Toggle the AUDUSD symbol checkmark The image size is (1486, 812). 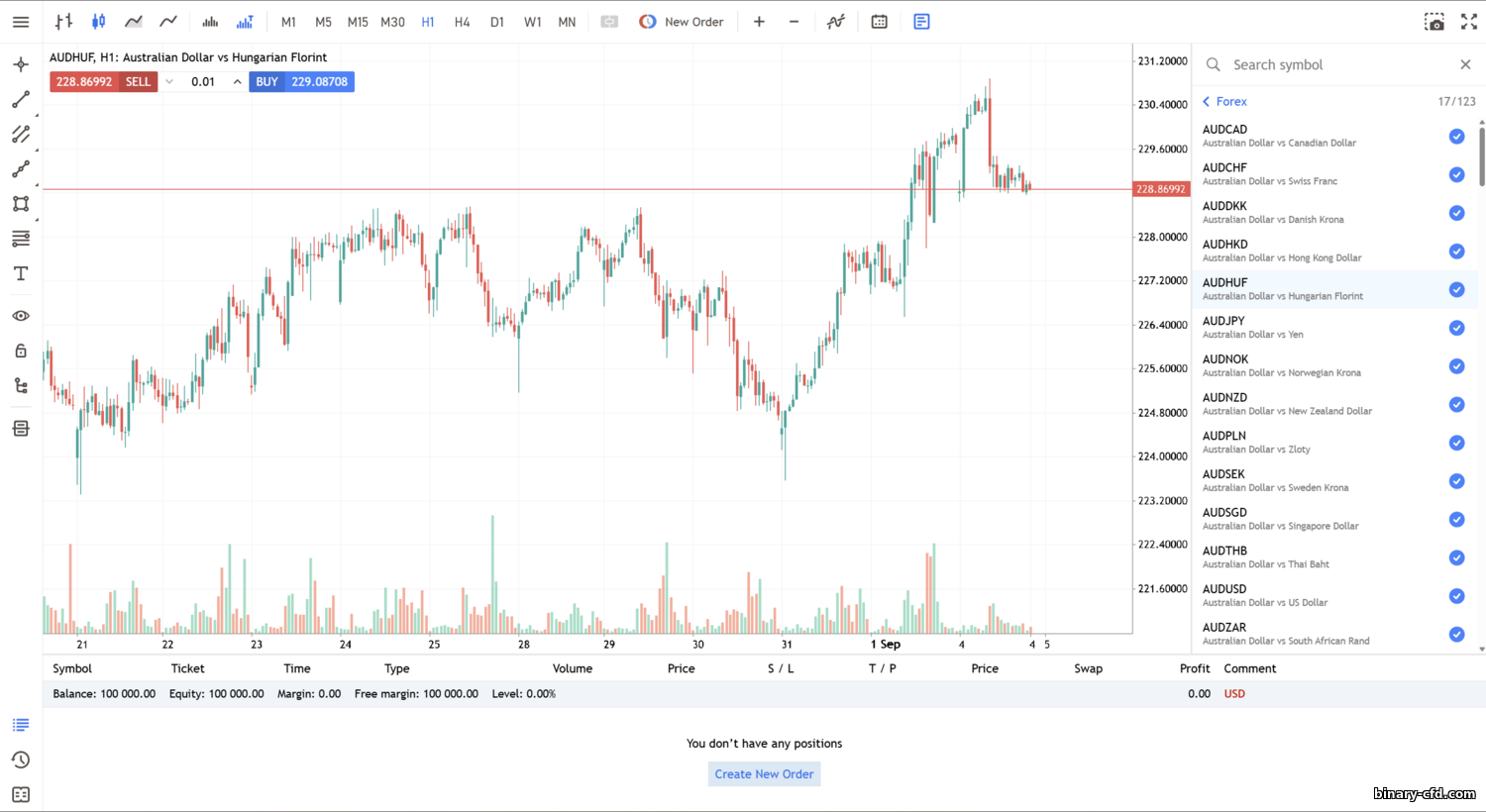(x=1456, y=596)
